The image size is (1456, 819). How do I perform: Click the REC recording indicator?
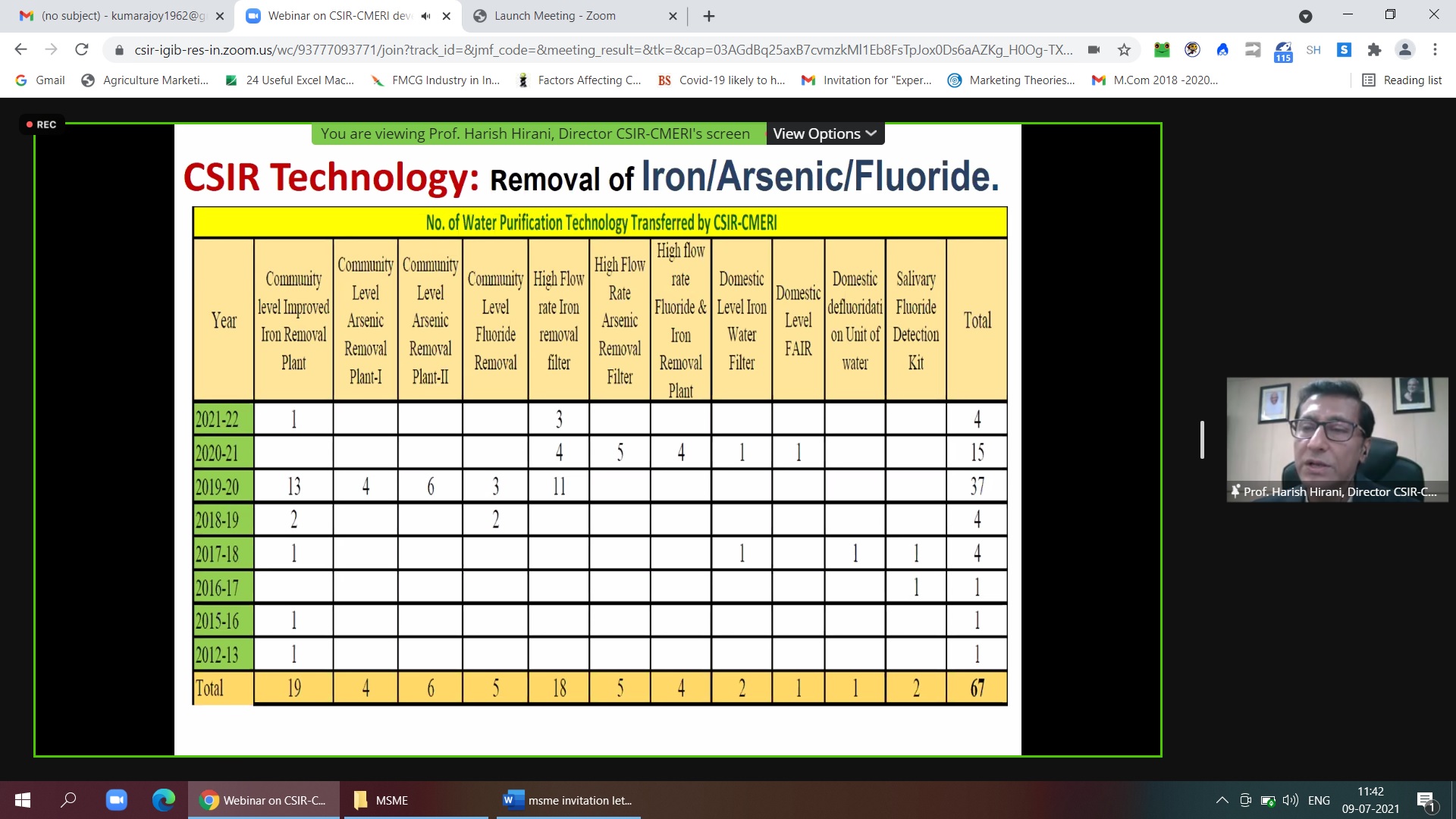(42, 124)
